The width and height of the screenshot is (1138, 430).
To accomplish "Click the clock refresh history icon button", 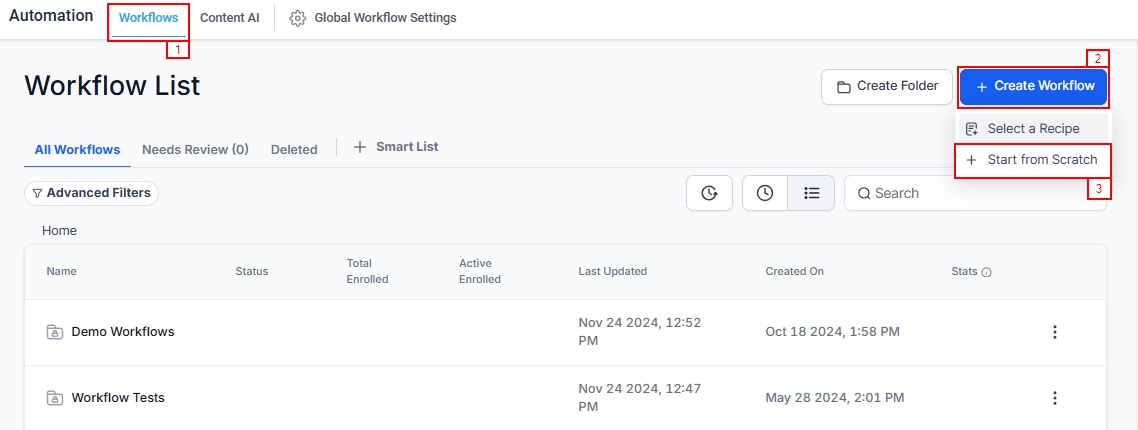I will point(709,193).
